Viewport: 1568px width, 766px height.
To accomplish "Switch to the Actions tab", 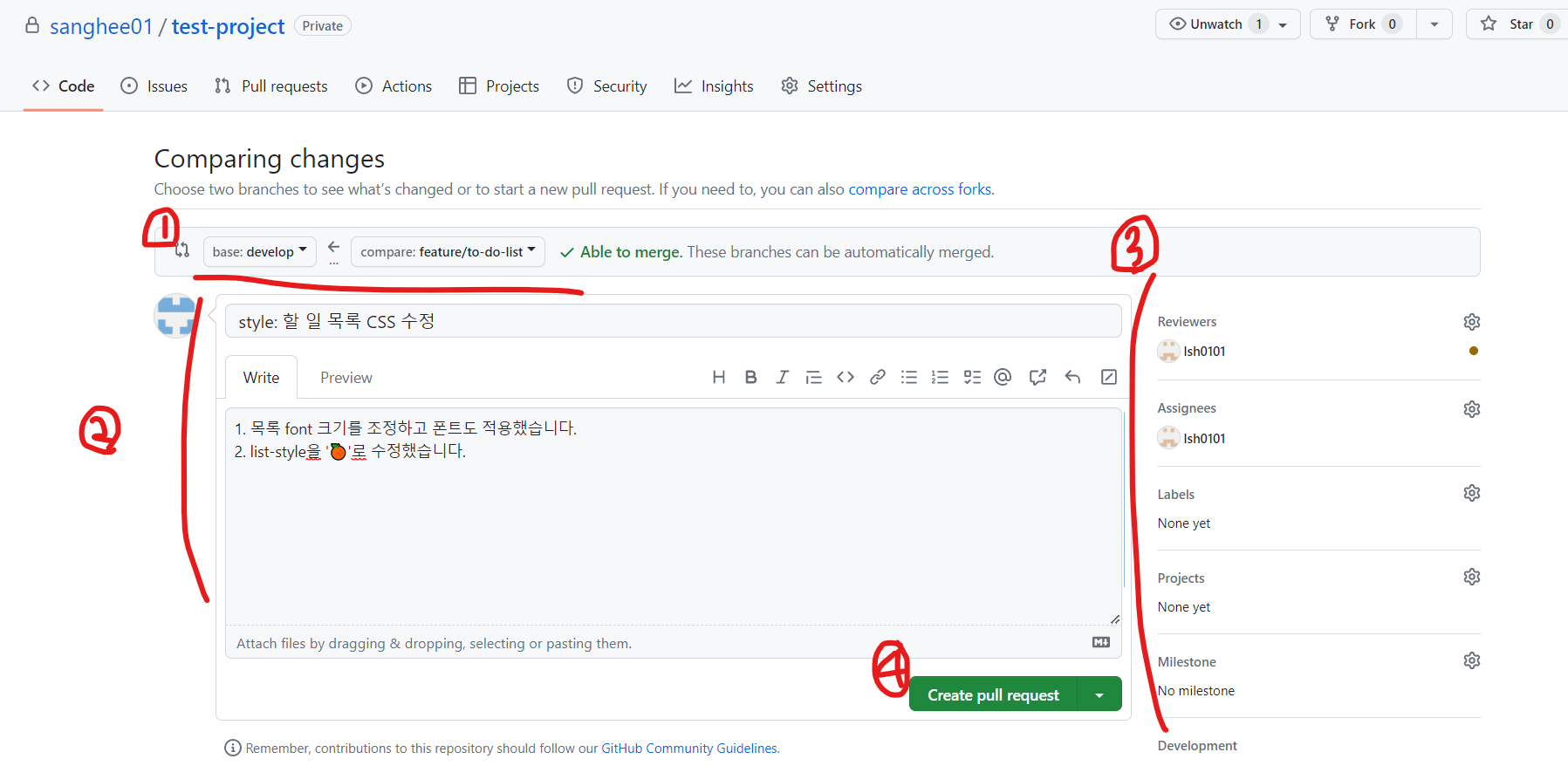I will point(394,85).
